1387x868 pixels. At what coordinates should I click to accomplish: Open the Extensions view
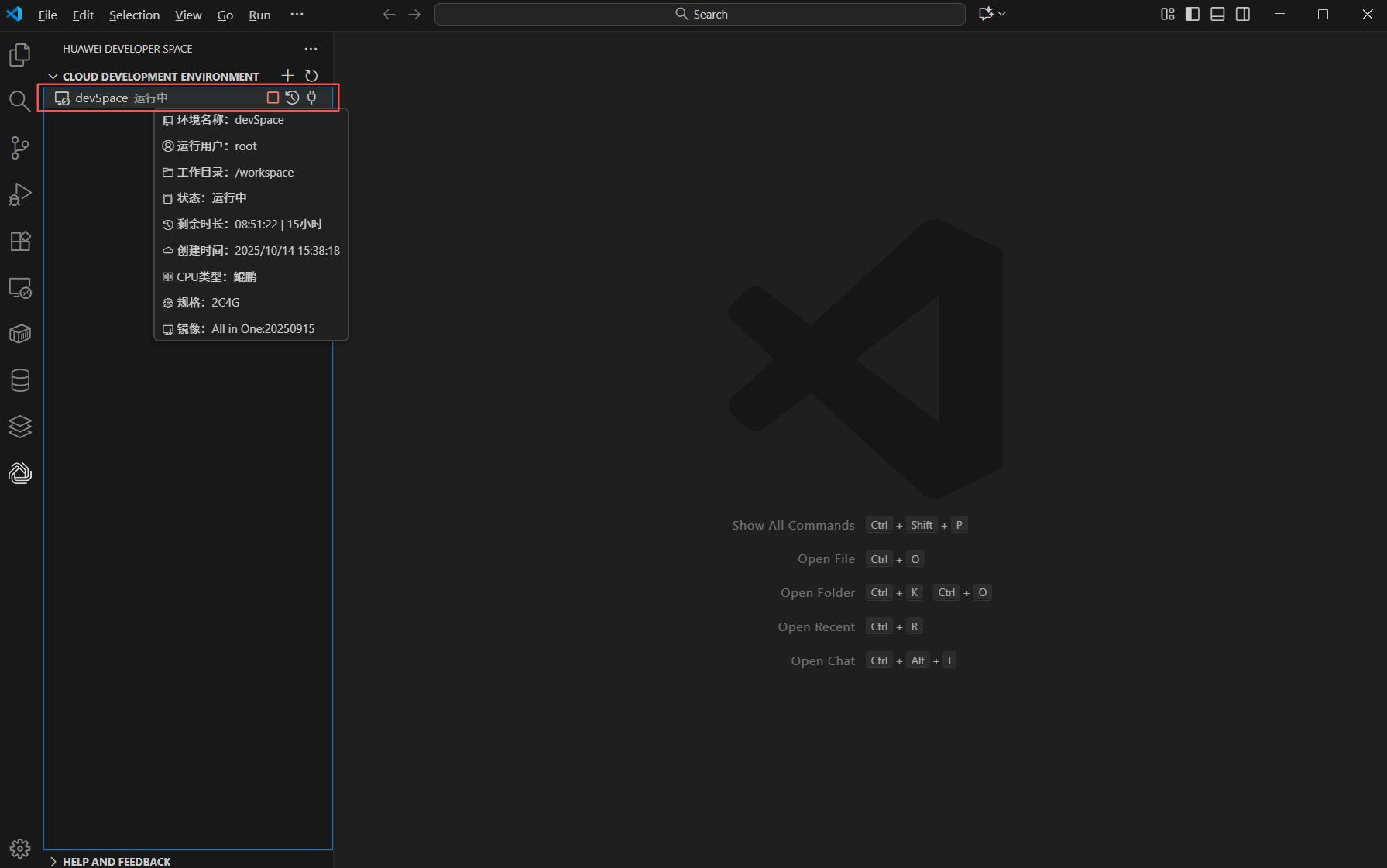click(x=20, y=241)
